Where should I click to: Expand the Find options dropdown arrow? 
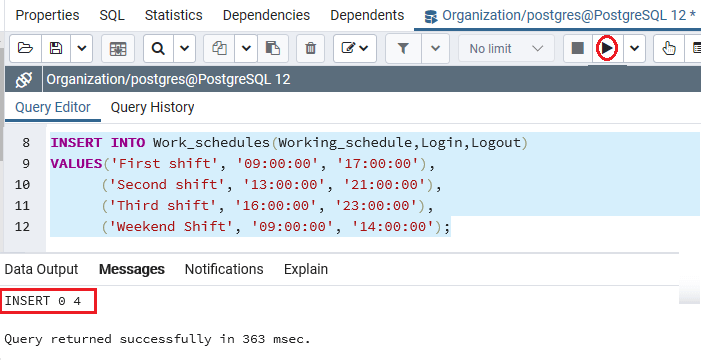click(184, 48)
